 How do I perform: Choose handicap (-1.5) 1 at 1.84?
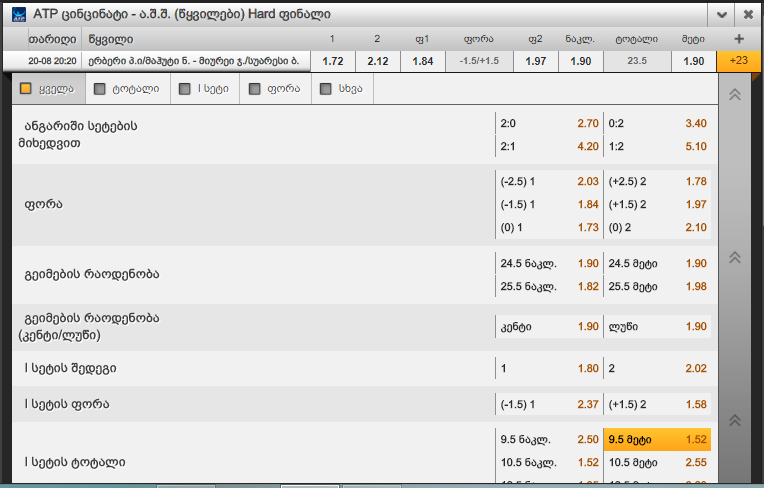point(549,204)
